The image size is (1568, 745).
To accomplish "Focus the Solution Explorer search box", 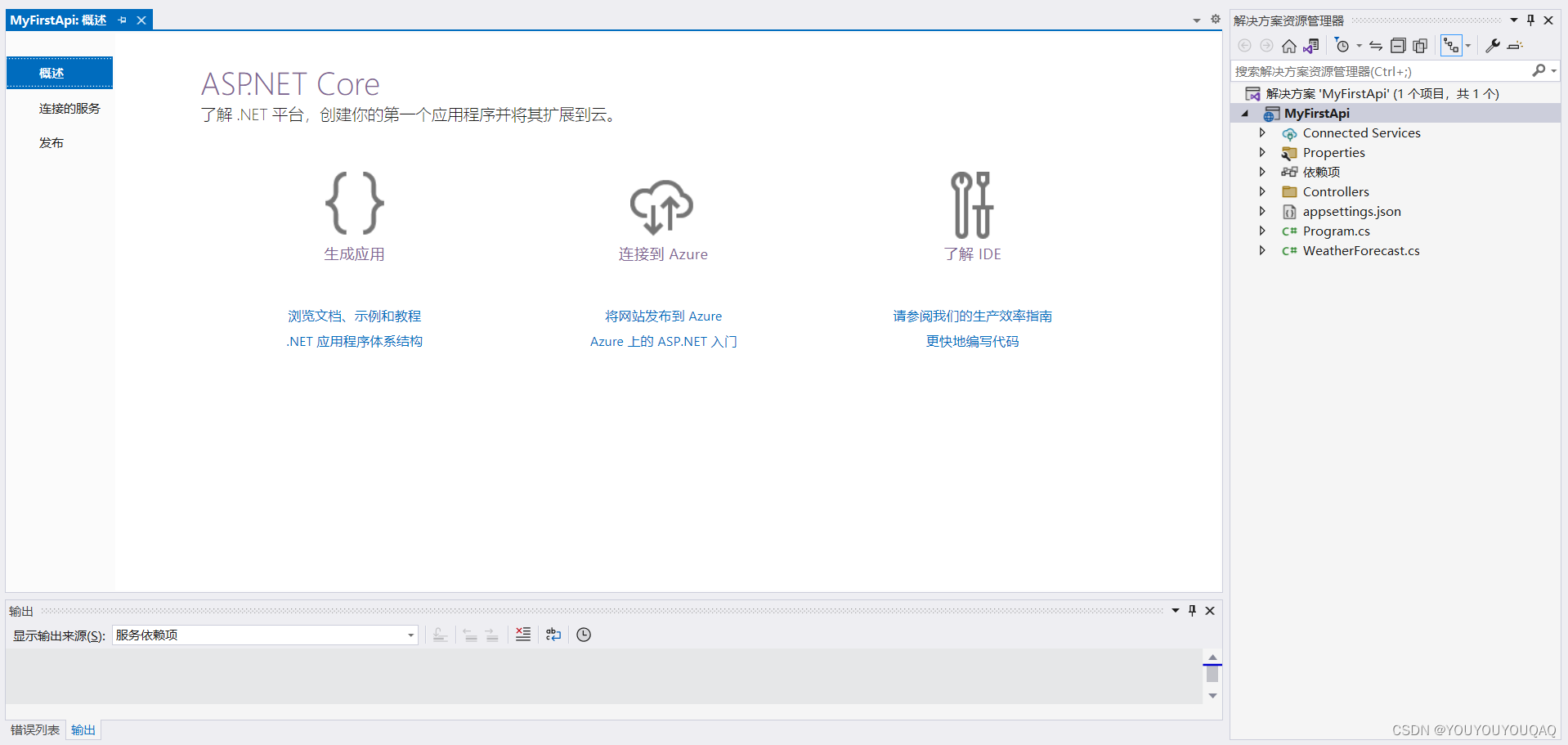I will [1381, 71].
